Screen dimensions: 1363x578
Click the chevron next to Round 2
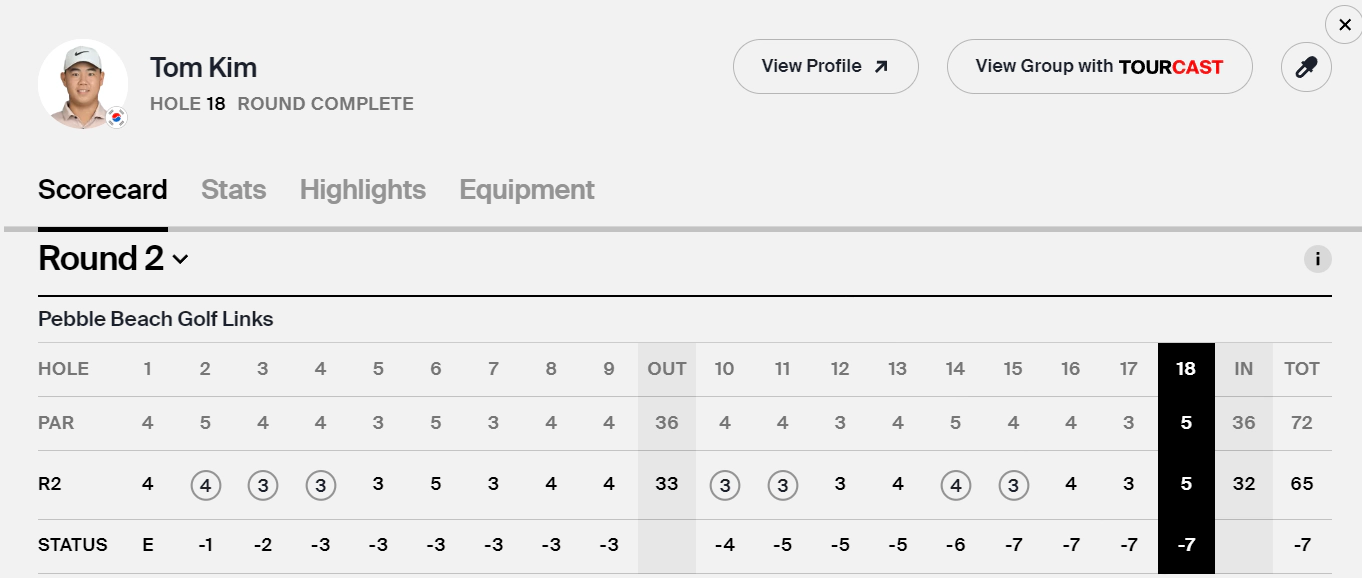tap(180, 260)
